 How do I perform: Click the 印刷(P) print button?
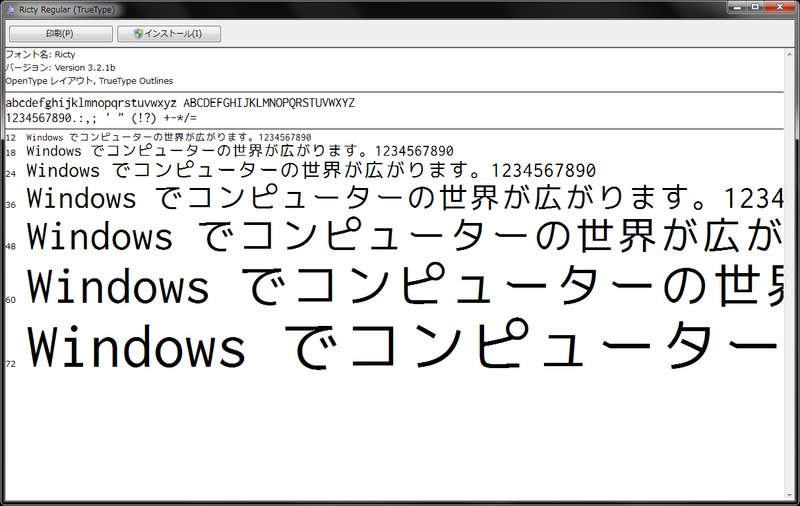coord(61,34)
